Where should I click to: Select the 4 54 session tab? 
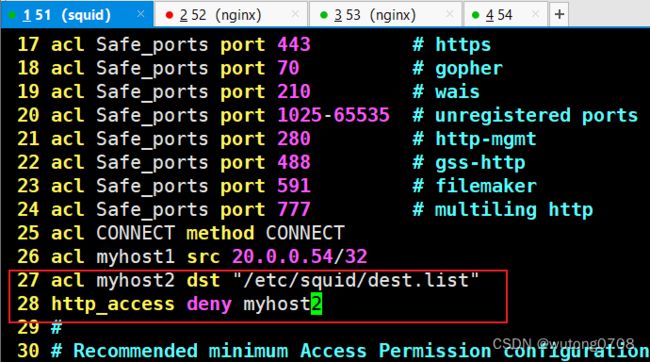click(x=505, y=15)
